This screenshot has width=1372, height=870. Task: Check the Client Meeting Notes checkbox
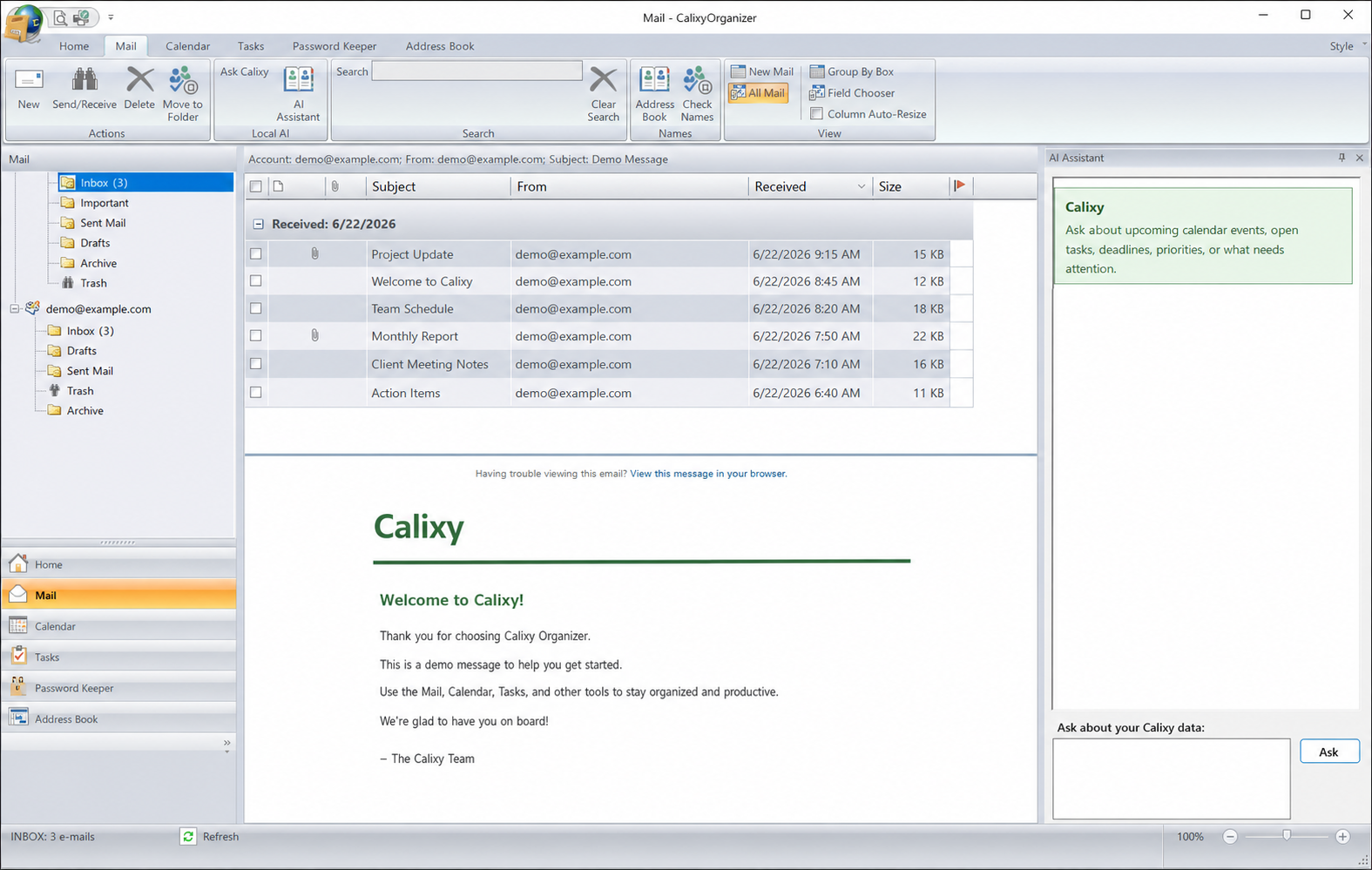click(x=255, y=364)
